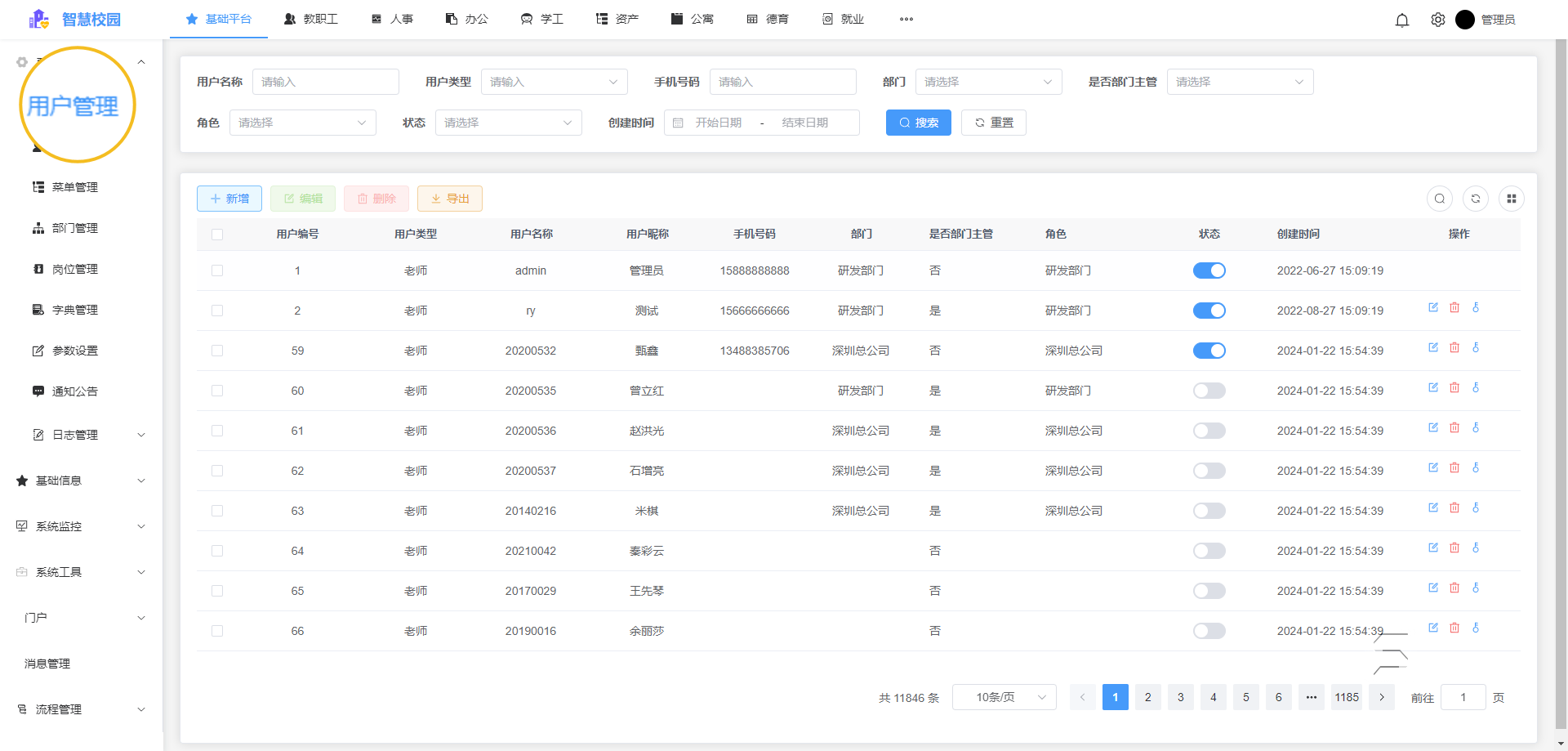Switch to the 教职工 tab

coord(311,19)
